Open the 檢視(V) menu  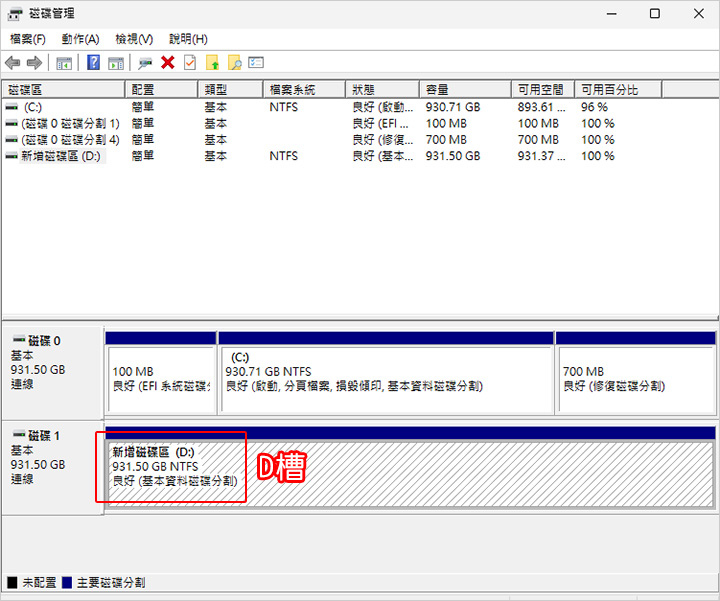click(x=134, y=39)
